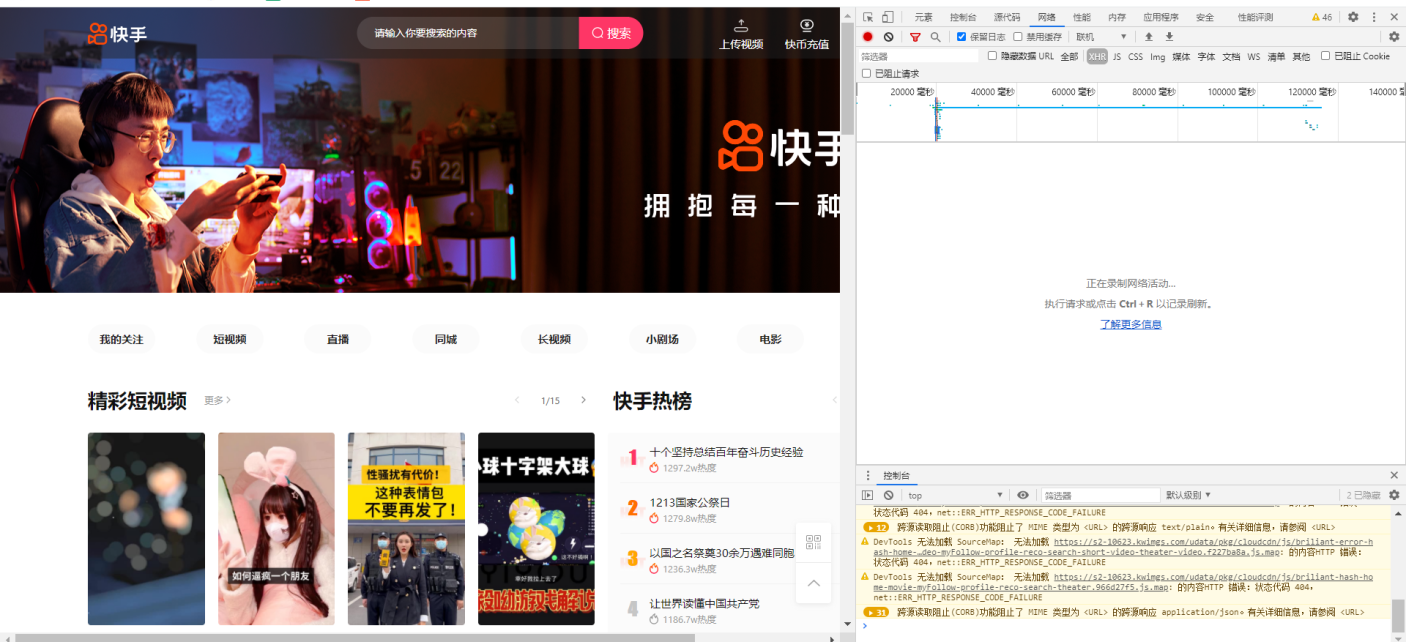The width and height of the screenshot is (1406, 642).
Task: Switch to the 应用程序 (Application) tab
Action: (1161, 17)
